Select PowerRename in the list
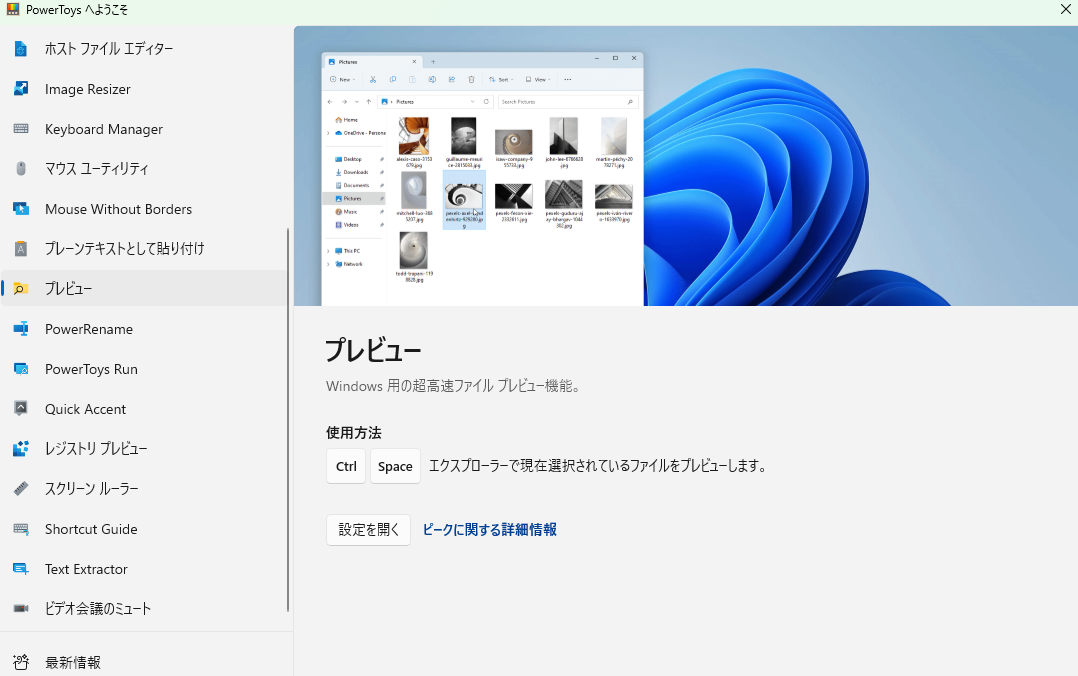1078x676 pixels. point(144,329)
